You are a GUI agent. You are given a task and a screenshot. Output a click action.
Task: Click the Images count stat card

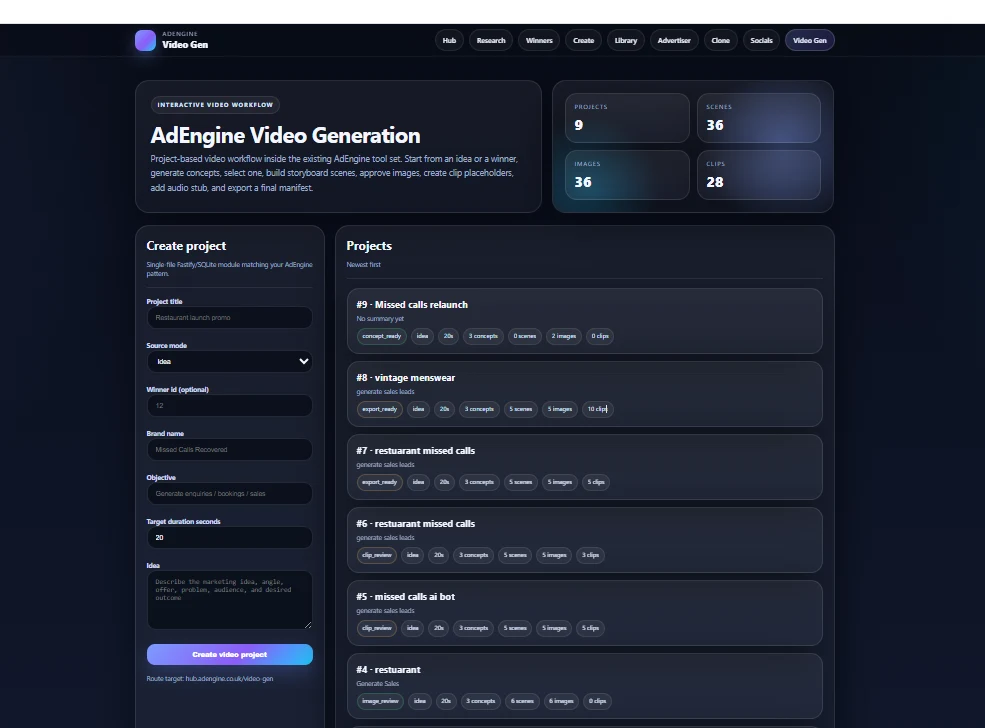627,175
